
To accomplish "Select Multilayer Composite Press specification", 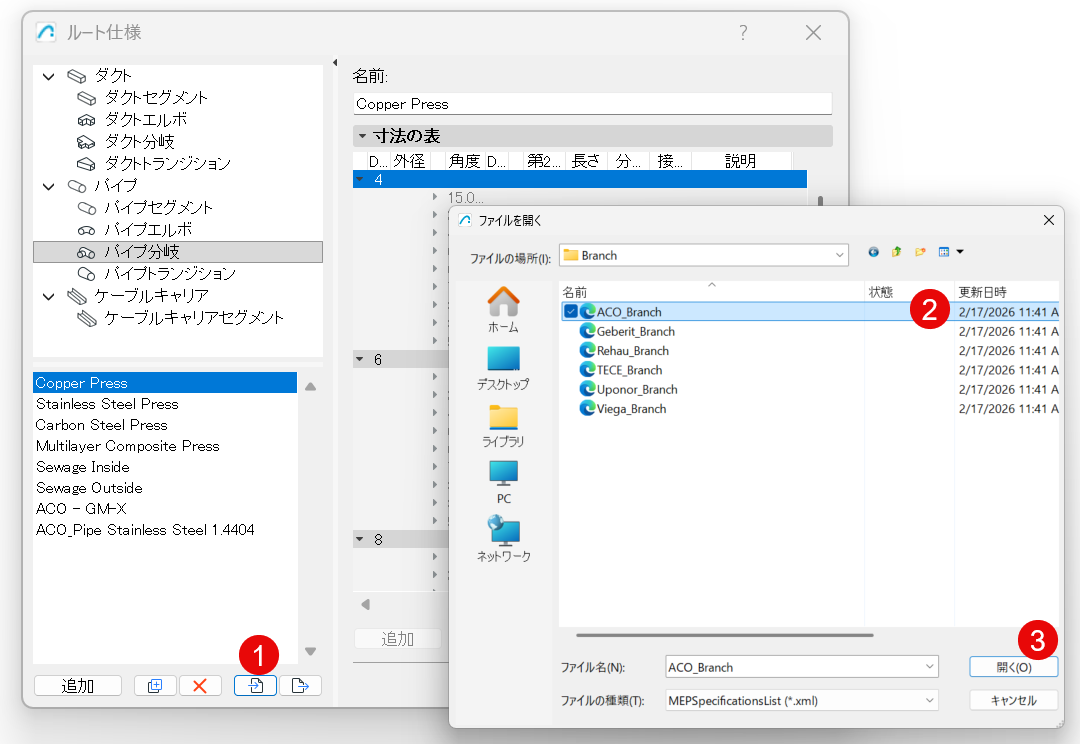I will [165, 446].
